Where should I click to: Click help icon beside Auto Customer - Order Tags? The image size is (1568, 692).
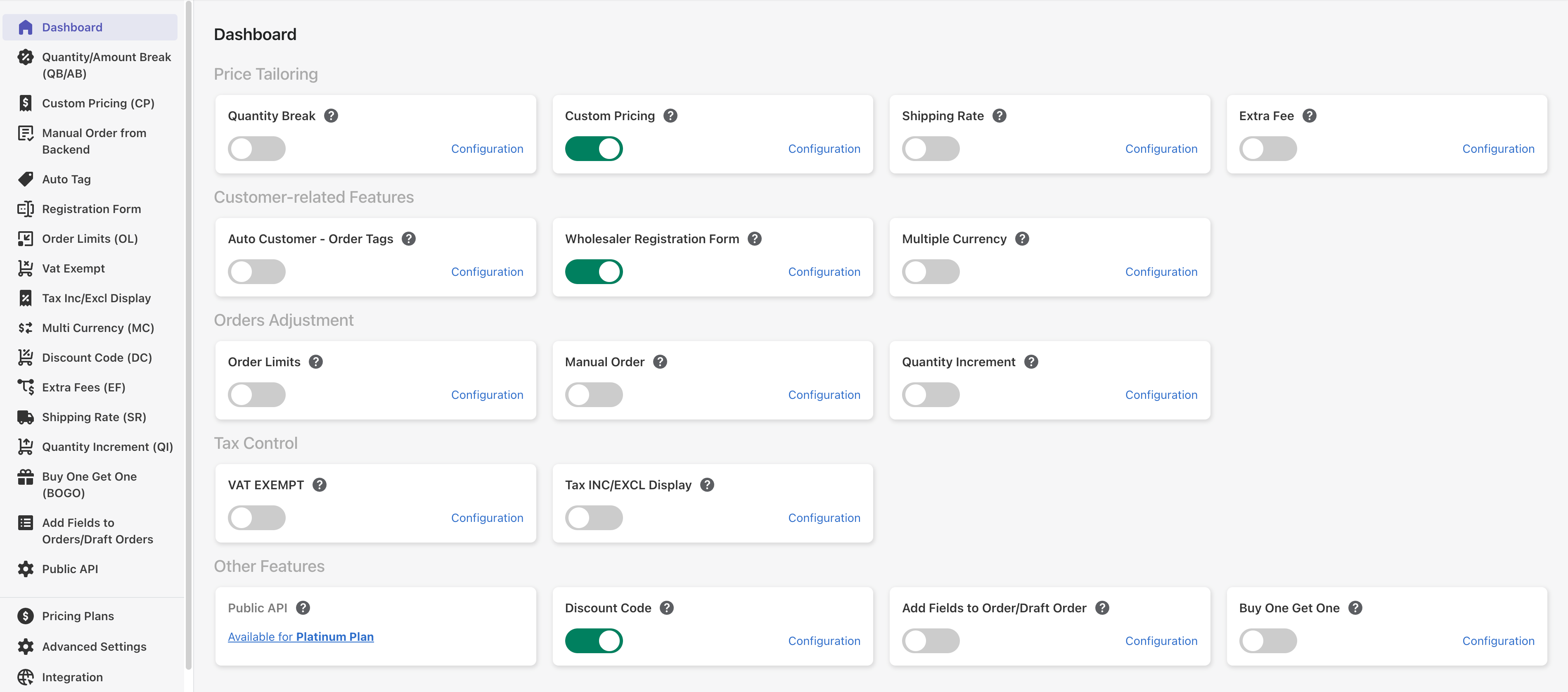coord(409,239)
